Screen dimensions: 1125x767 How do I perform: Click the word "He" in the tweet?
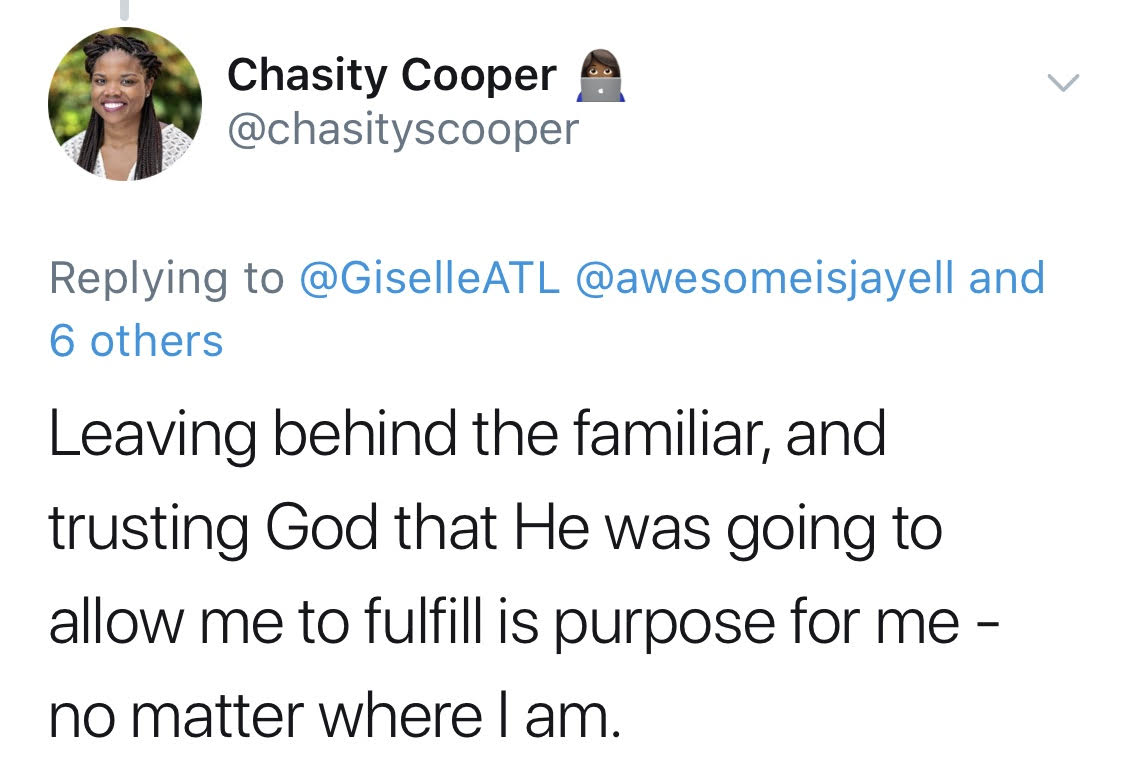coord(548,529)
